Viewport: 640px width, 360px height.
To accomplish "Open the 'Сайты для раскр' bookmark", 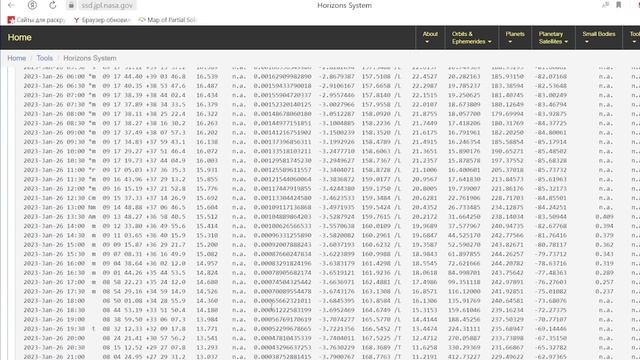I will pos(36,20).
